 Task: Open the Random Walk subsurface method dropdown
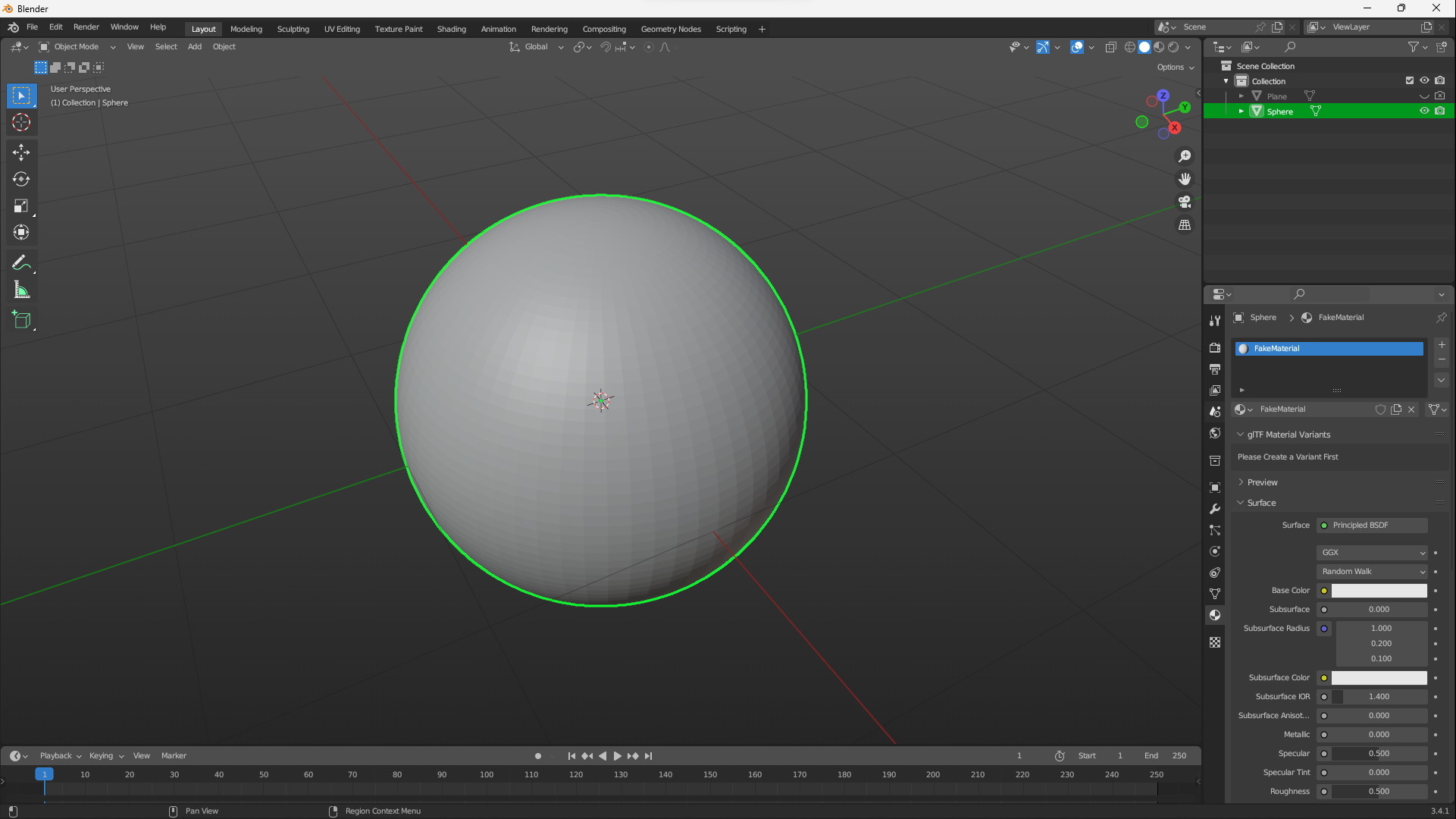click(1371, 571)
